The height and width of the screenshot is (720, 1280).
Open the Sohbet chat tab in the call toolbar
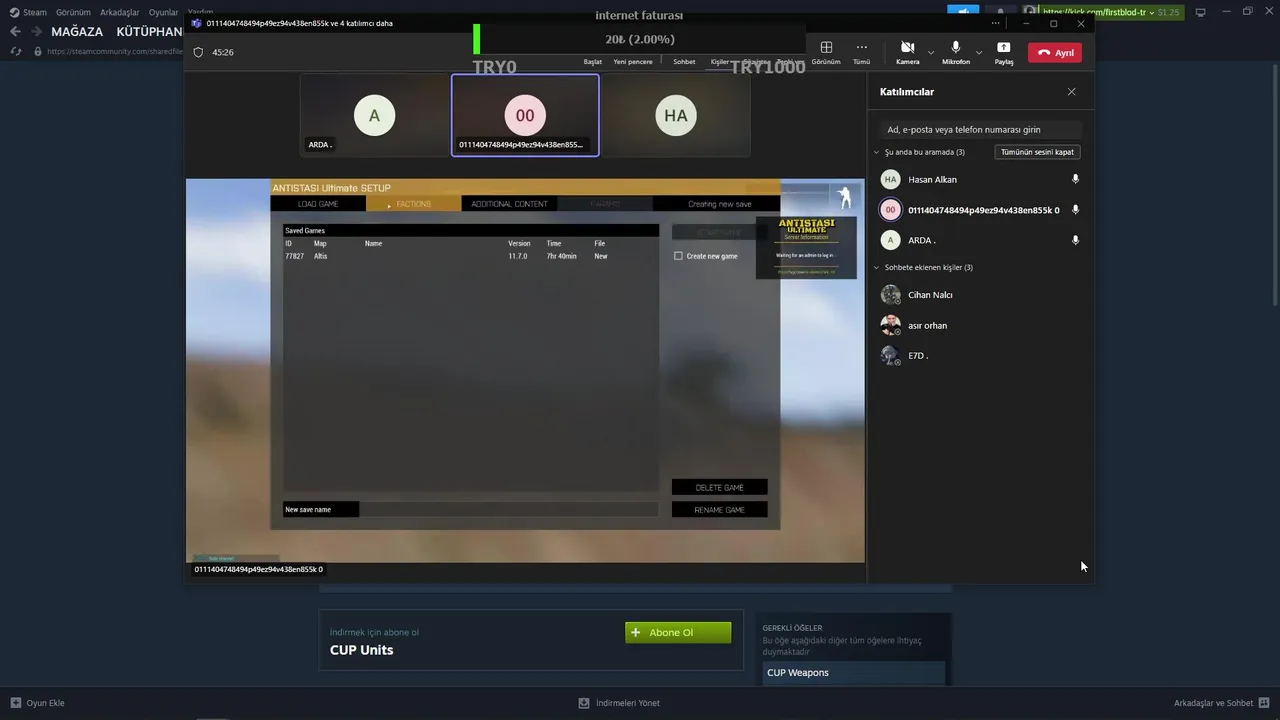point(684,62)
